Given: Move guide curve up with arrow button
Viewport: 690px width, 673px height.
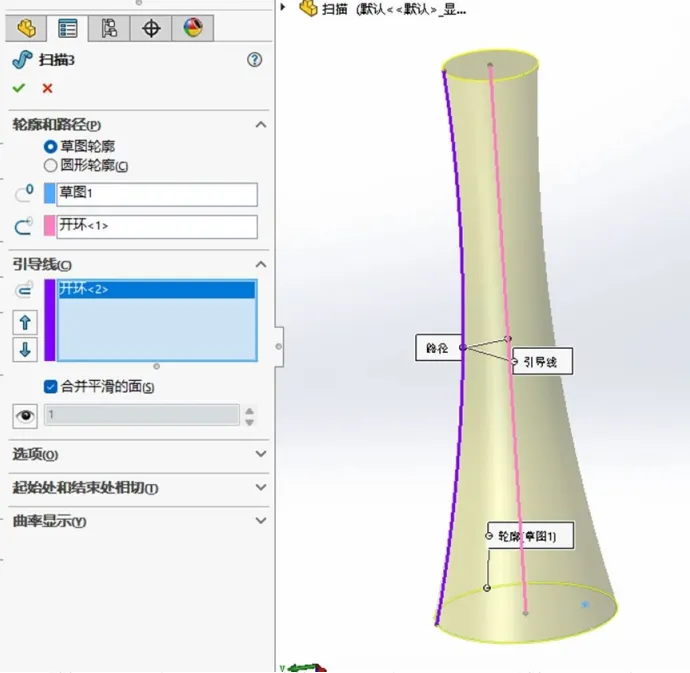Looking at the screenshot, I should coord(25,323).
